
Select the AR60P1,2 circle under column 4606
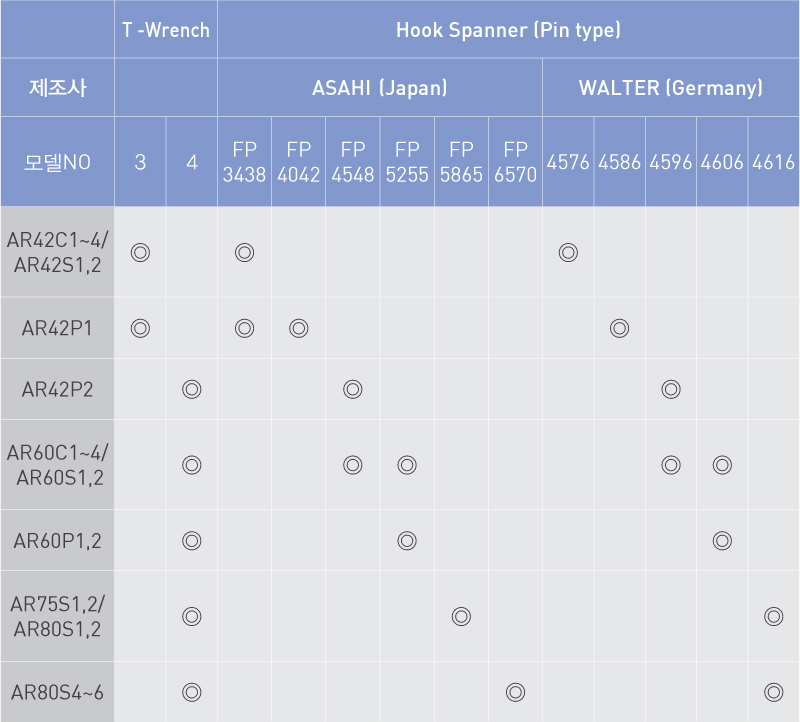click(722, 540)
